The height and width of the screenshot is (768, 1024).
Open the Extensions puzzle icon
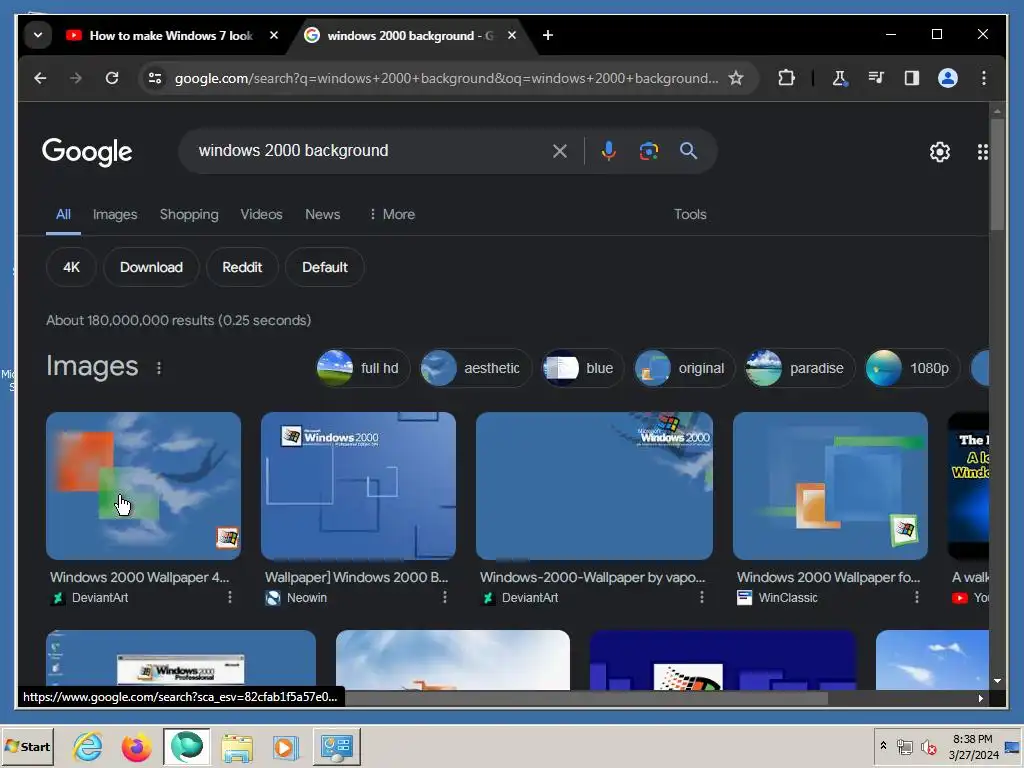786,78
